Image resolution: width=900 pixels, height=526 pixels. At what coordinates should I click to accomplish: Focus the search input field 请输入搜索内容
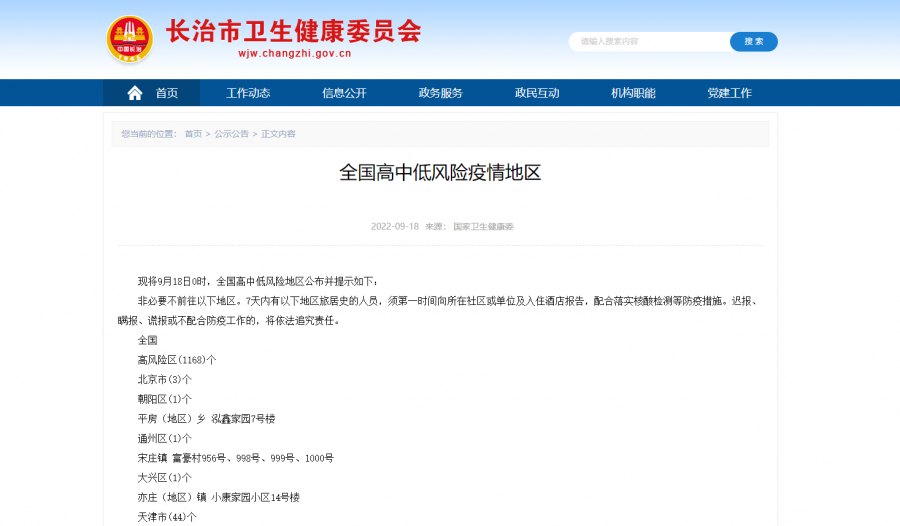650,41
